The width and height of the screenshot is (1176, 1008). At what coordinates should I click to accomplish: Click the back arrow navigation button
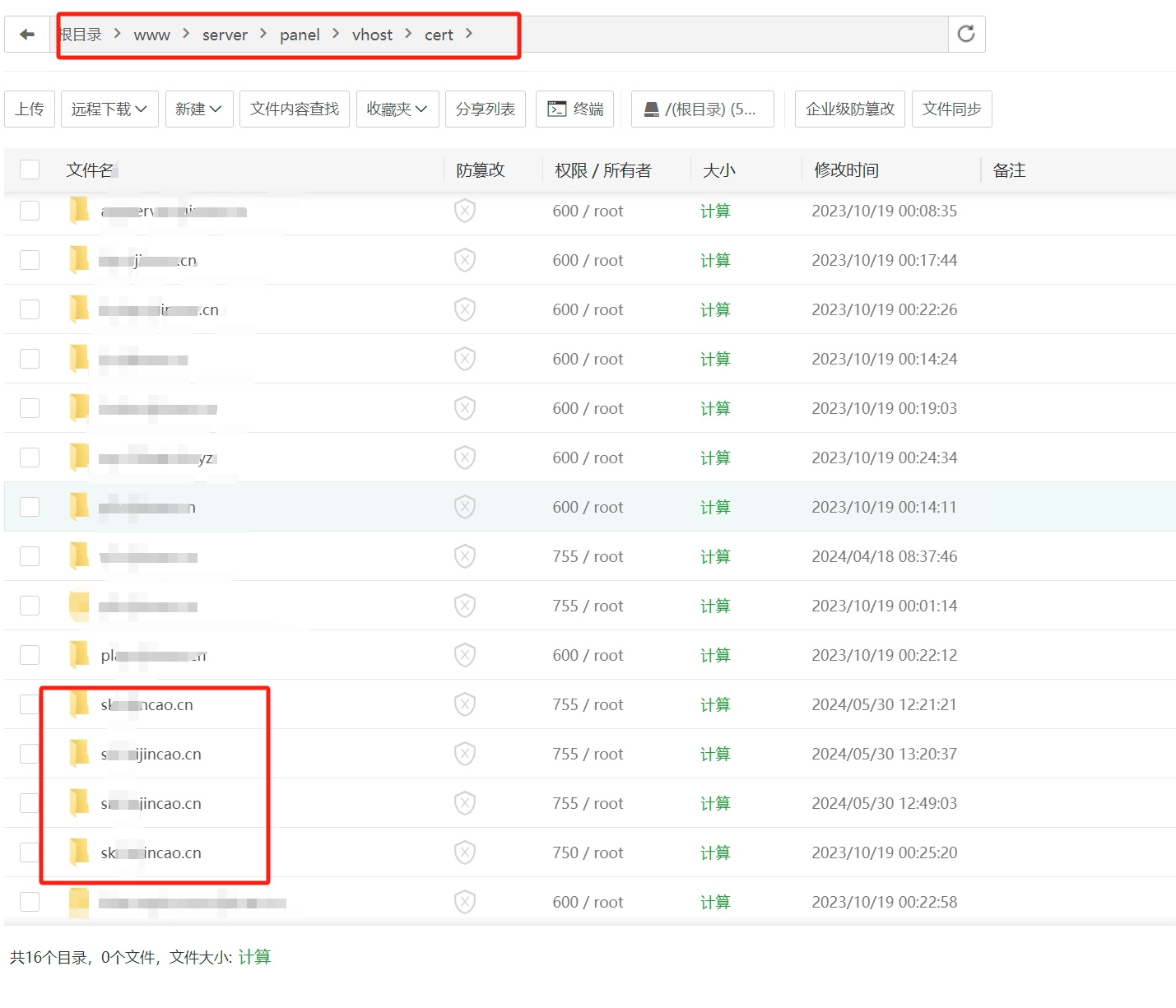(27, 35)
